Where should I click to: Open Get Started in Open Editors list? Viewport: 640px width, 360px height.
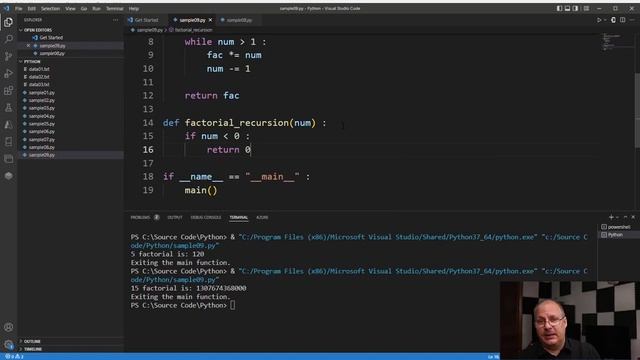click(x=51, y=38)
